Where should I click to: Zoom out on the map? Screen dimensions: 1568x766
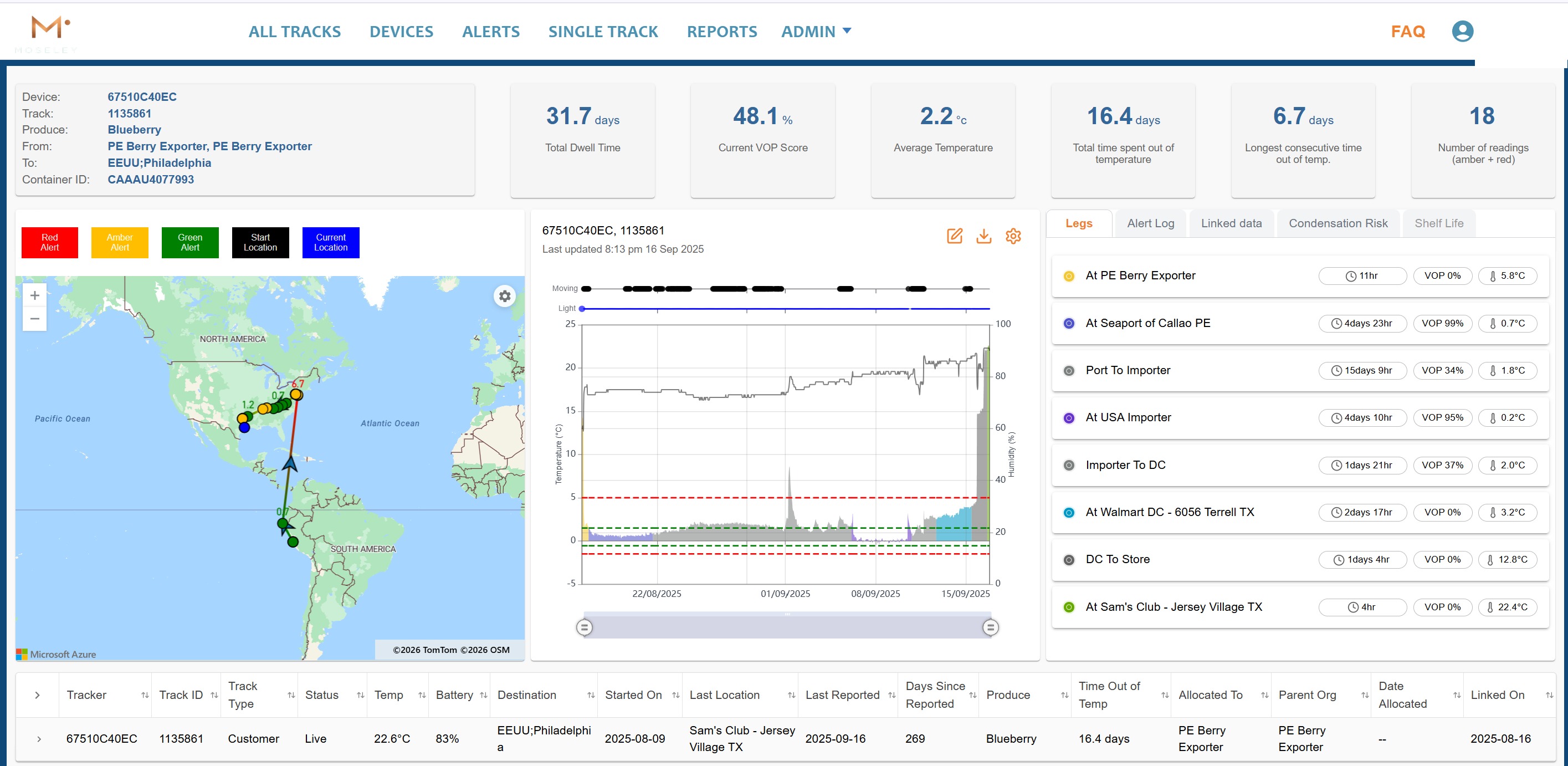35,319
